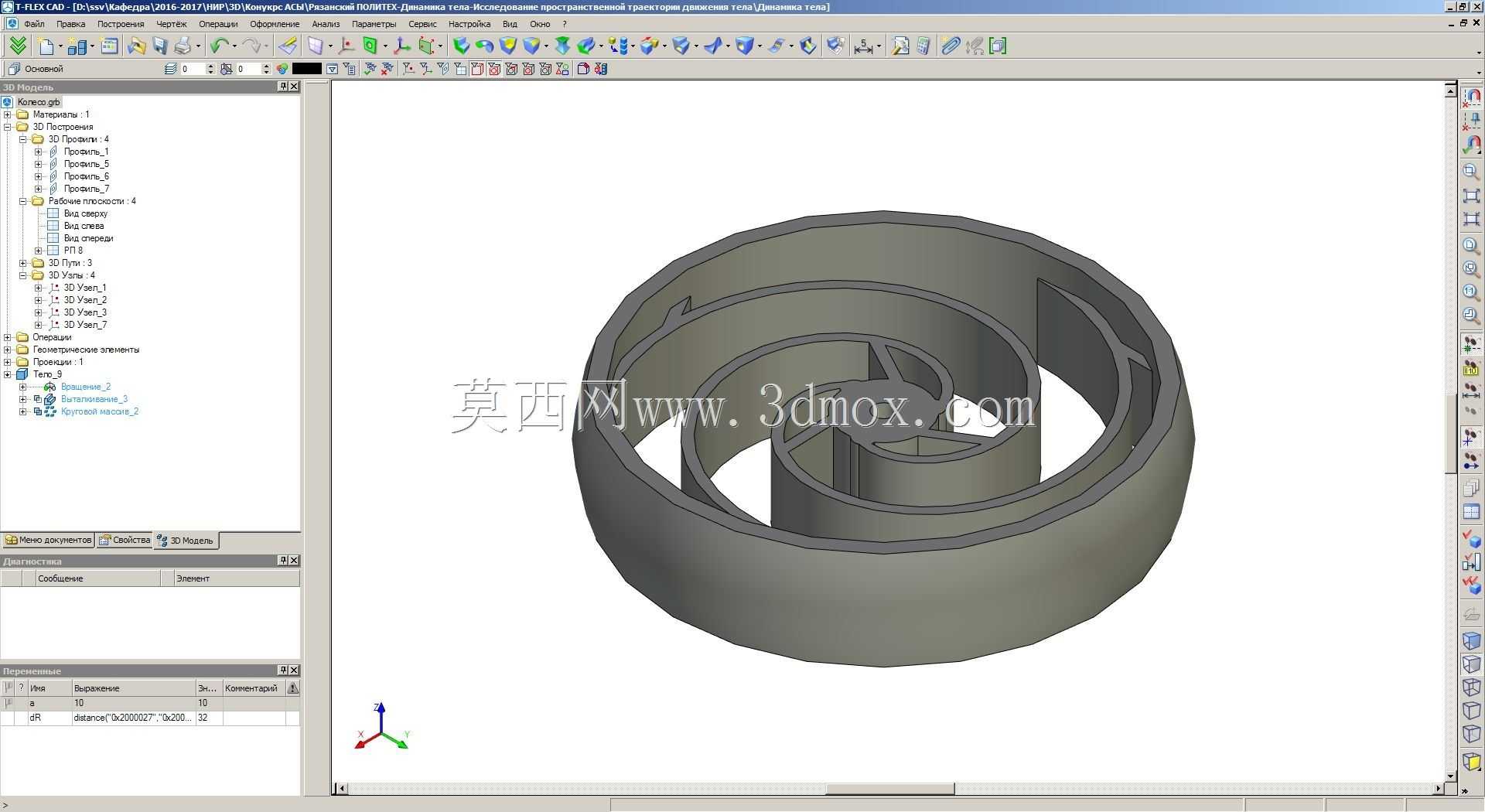Open the Анализ menu

pyautogui.click(x=326, y=24)
